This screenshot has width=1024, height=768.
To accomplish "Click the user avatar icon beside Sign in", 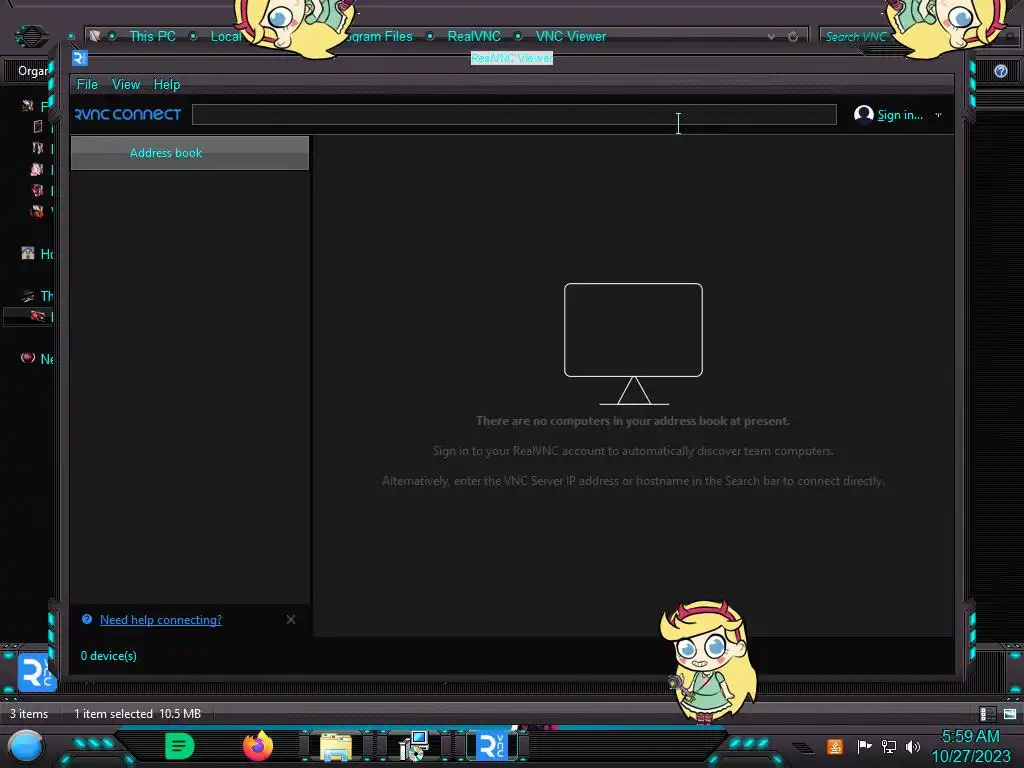I will click(863, 114).
